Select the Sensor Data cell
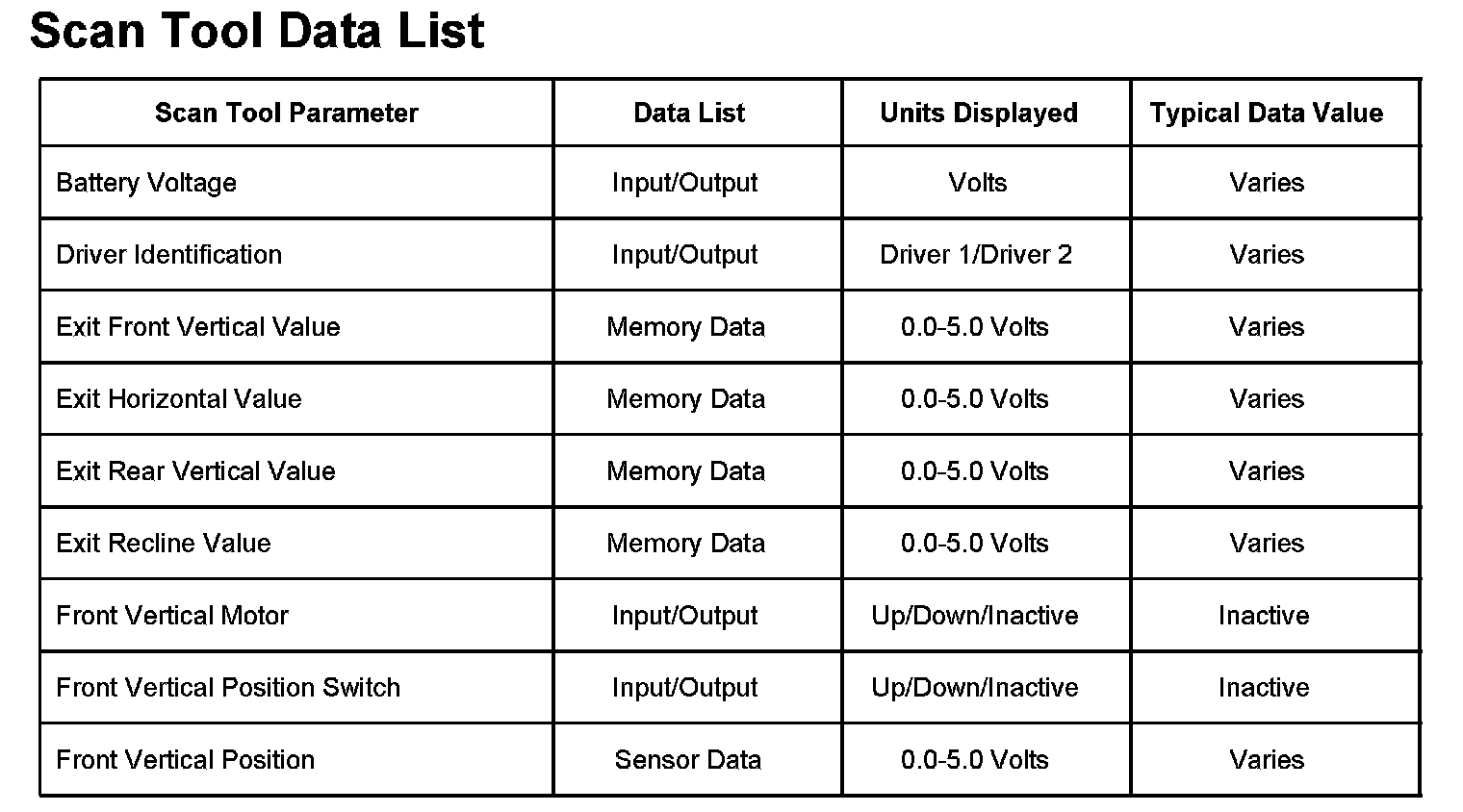The width and height of the screenshot is (1463, 812). coord(688,760)
